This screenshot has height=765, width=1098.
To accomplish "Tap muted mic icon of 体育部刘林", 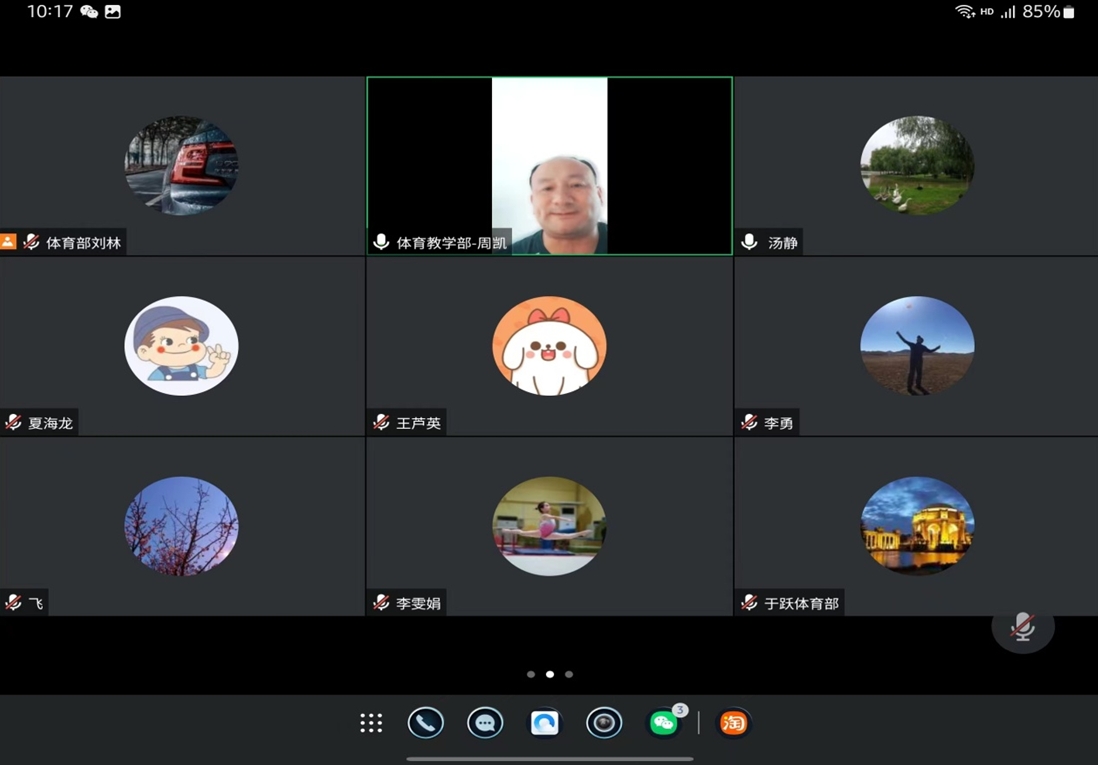I will (x=31, y=242).
